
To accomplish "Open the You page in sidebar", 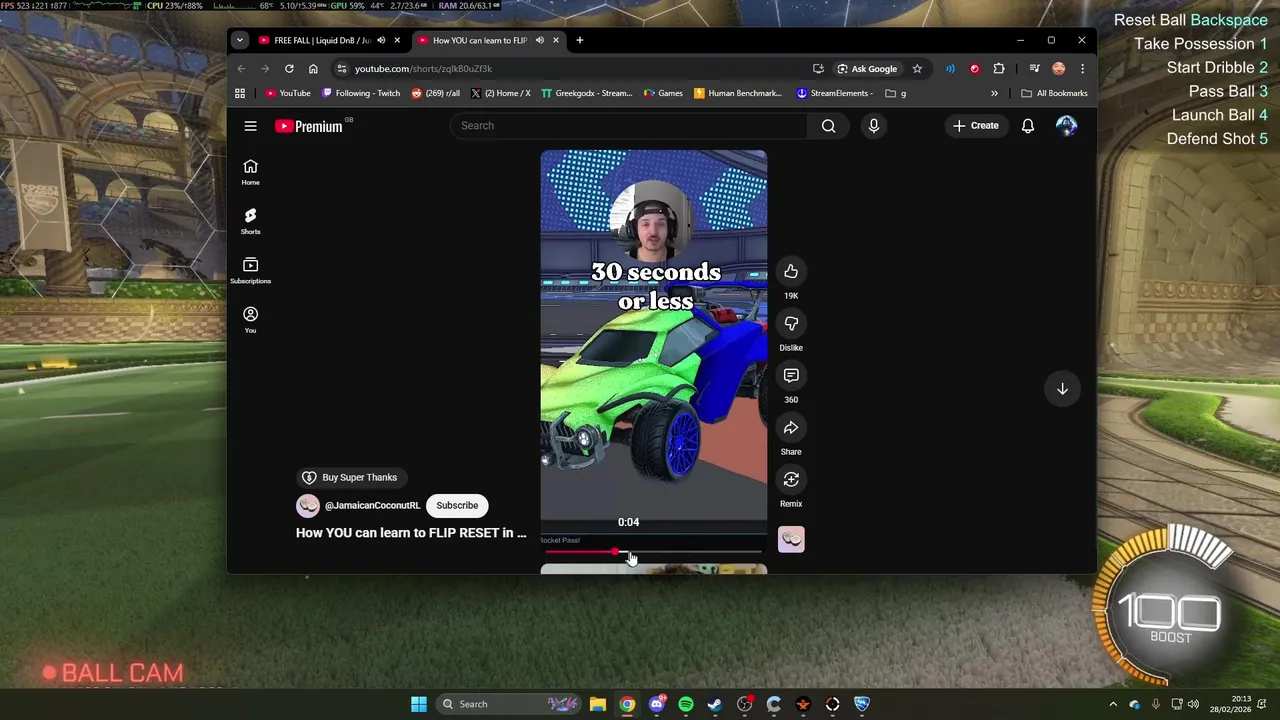I will (250, 320).
